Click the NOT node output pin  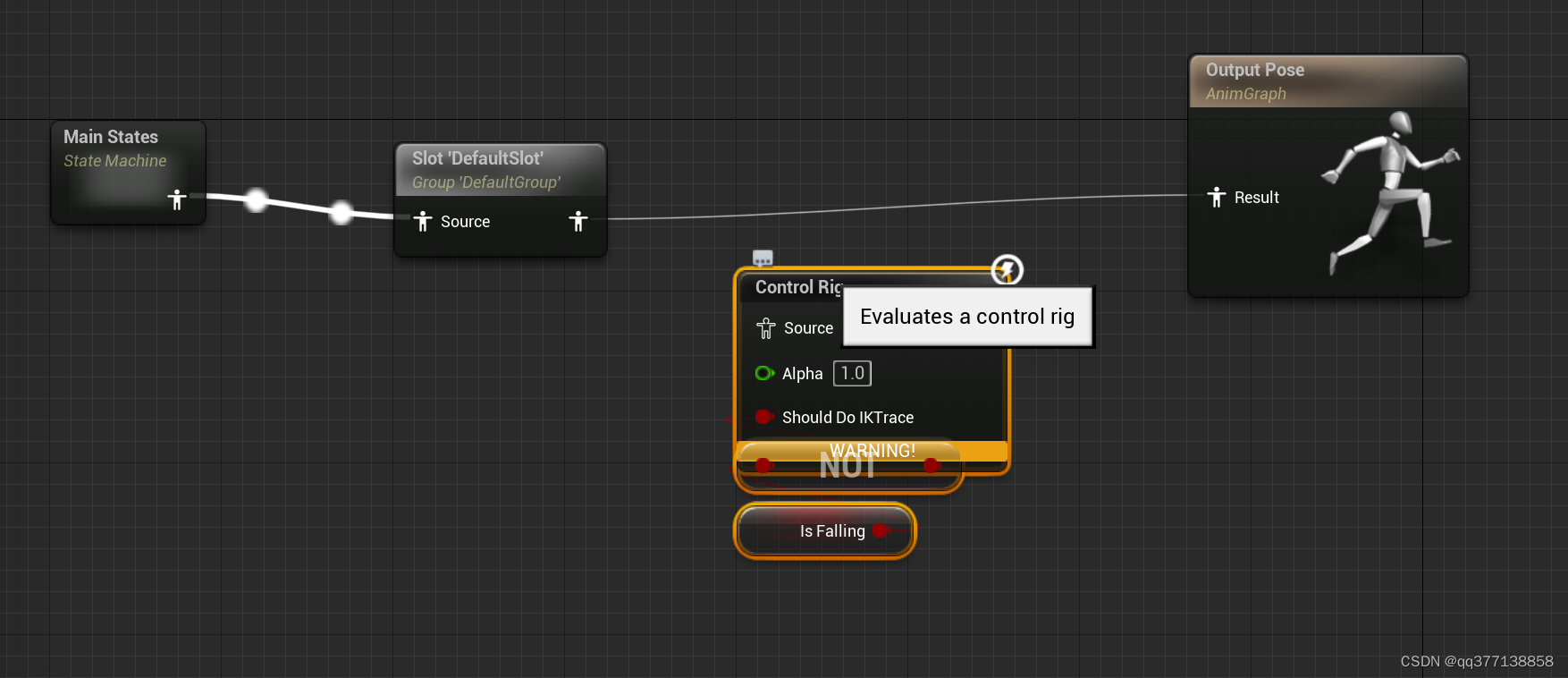click(x=932, y=465)
